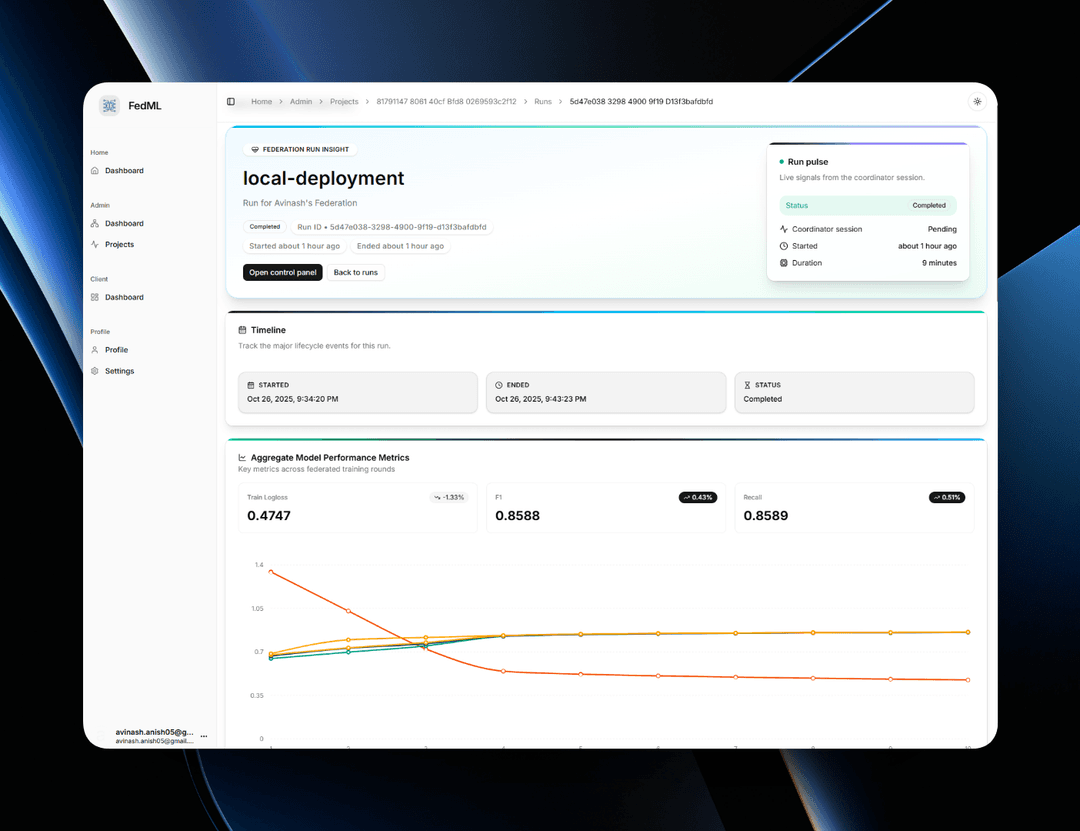This screenshot has height=831, width=1080.
Task: Open the user account menu via three dots
Action: (204, 735)
